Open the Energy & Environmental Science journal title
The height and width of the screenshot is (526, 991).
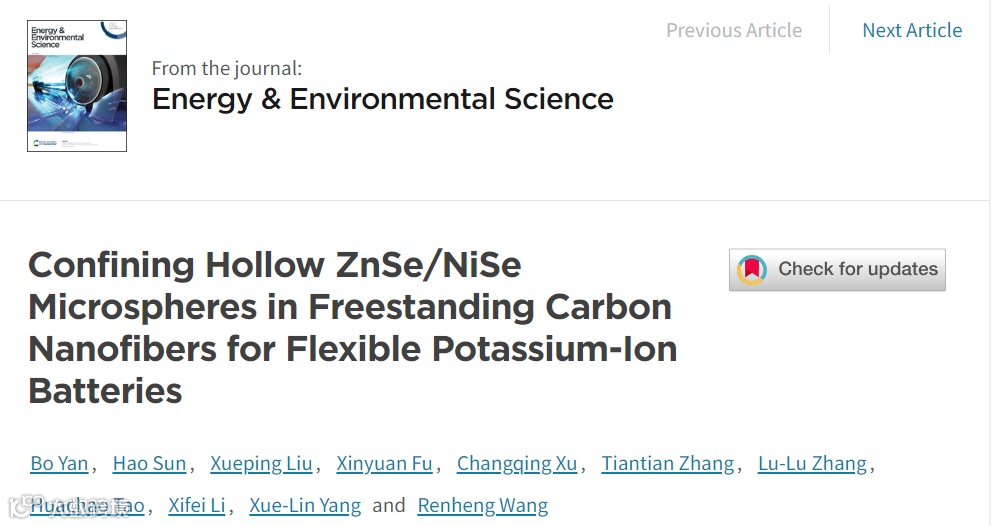click(382, 99)
